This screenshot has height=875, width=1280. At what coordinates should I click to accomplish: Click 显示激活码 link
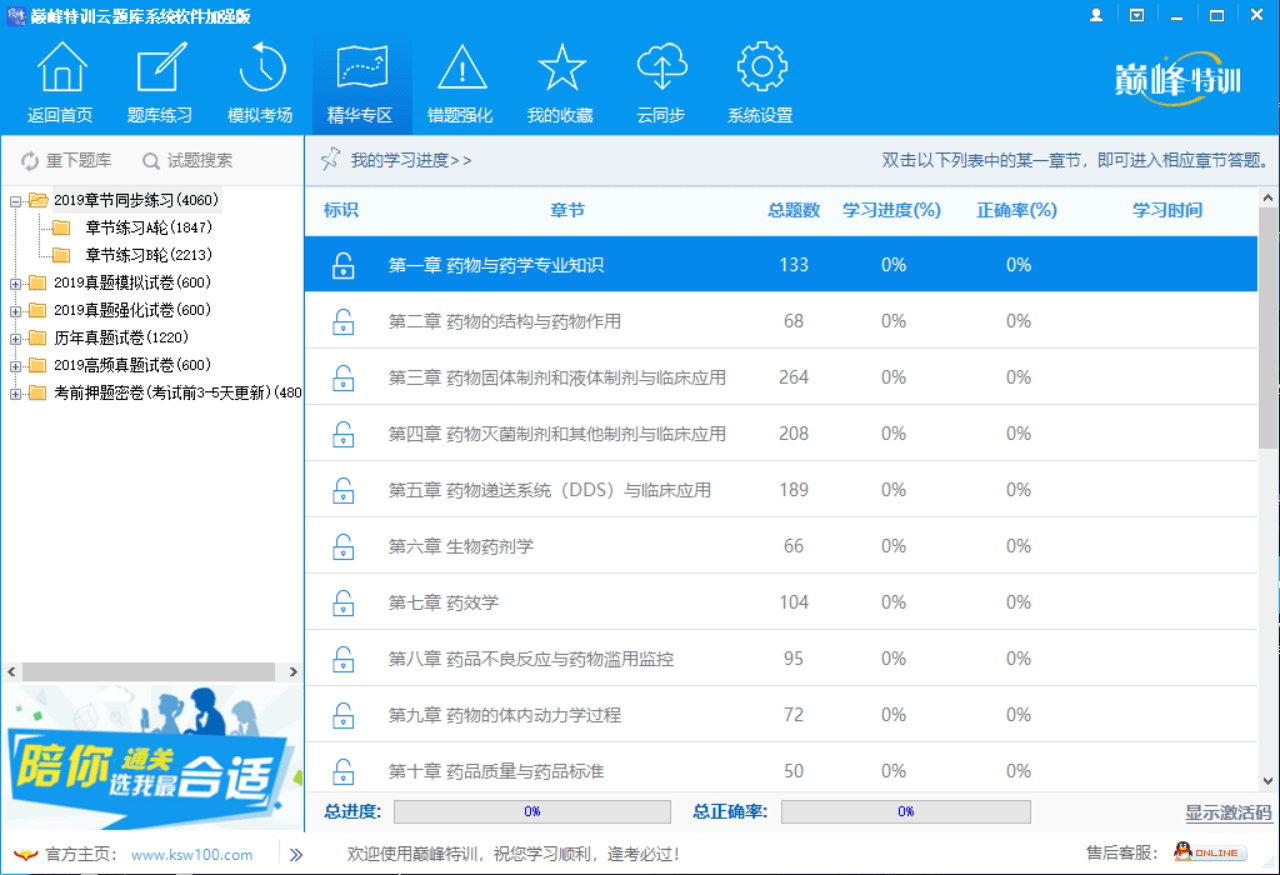1229,812
